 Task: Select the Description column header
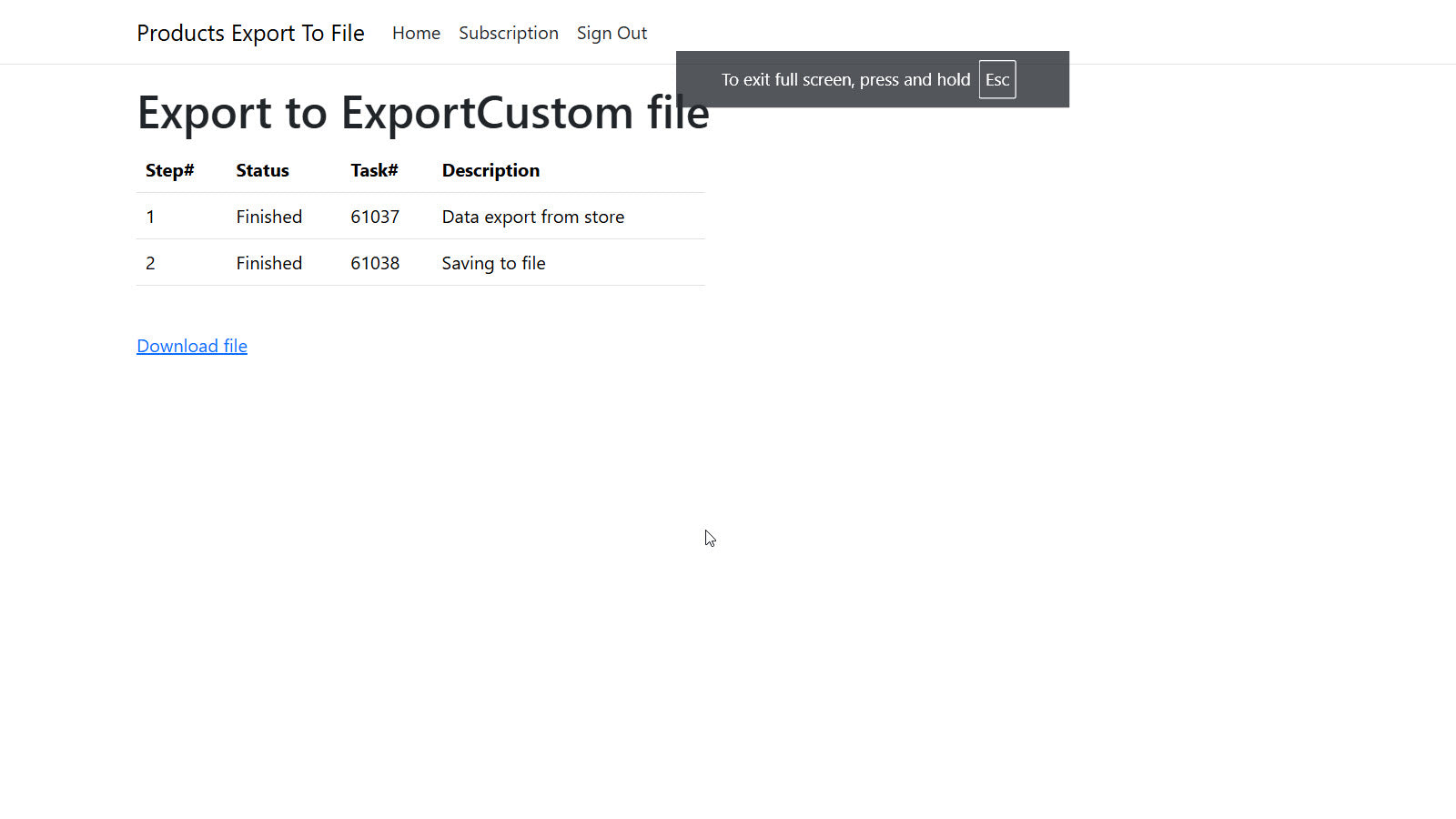click(490, 170)
